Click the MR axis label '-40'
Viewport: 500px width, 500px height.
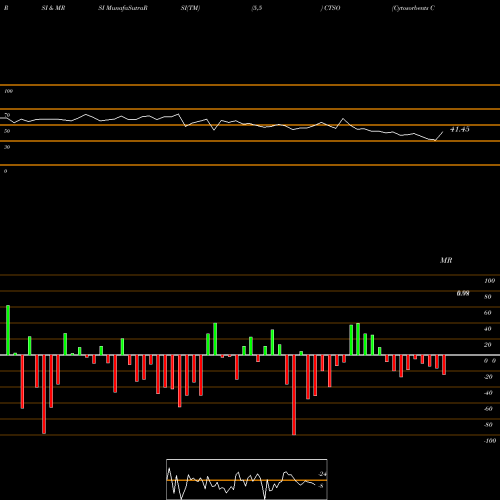coord(488,393)
